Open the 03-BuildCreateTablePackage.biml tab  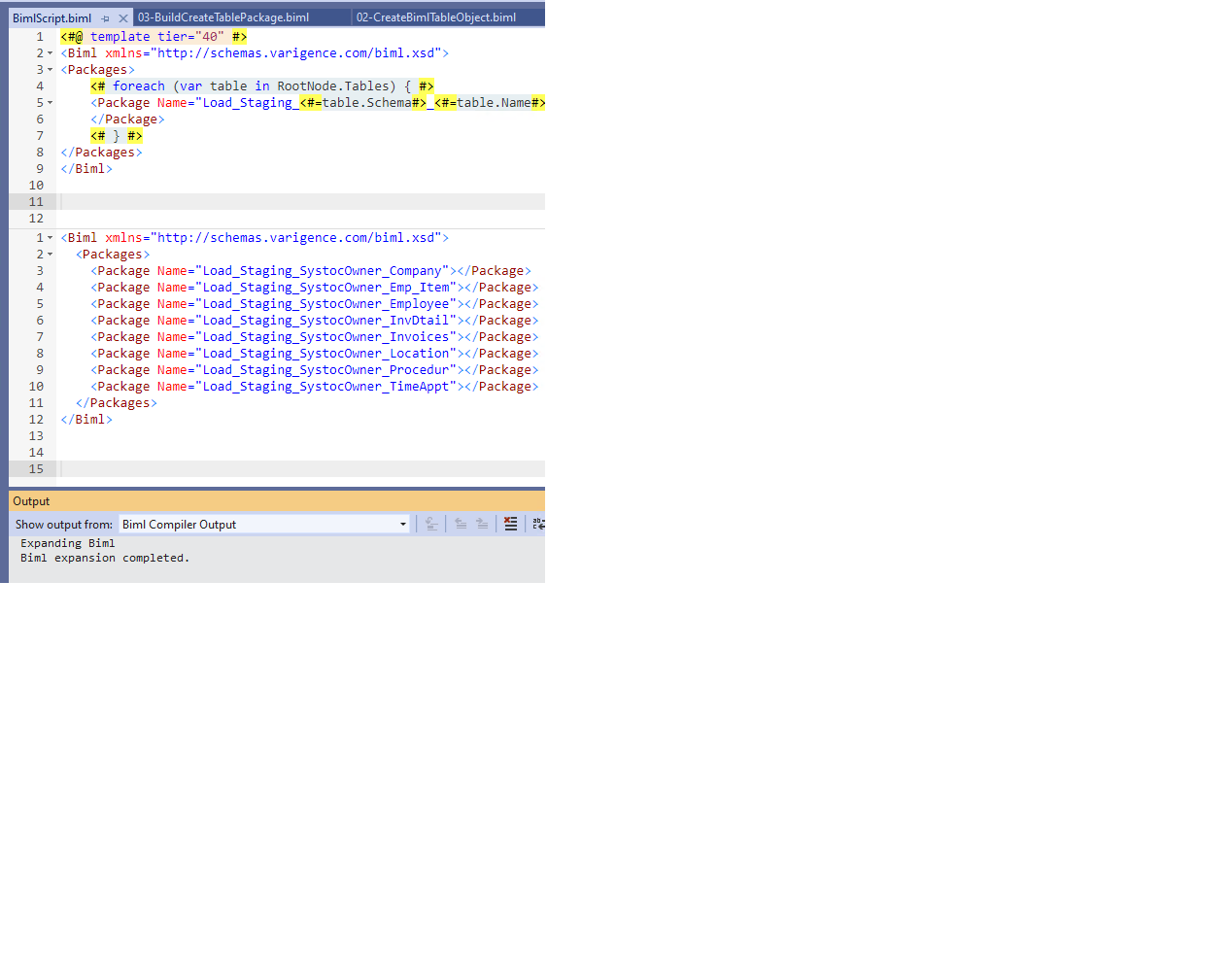(x=223, y=17)
